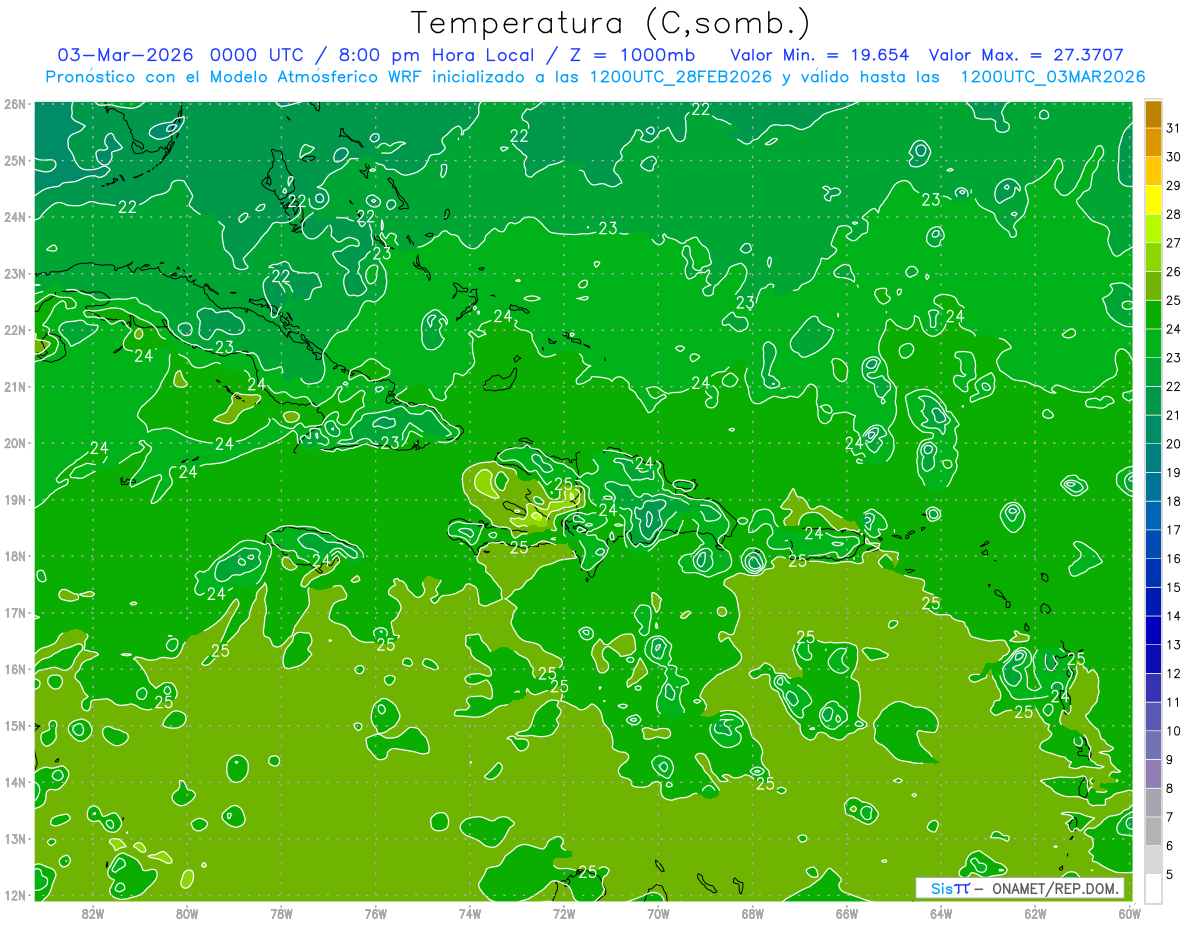Click latitude axis label '15N'
Screen dimensions: 1200x927
(x=15, y=725)
